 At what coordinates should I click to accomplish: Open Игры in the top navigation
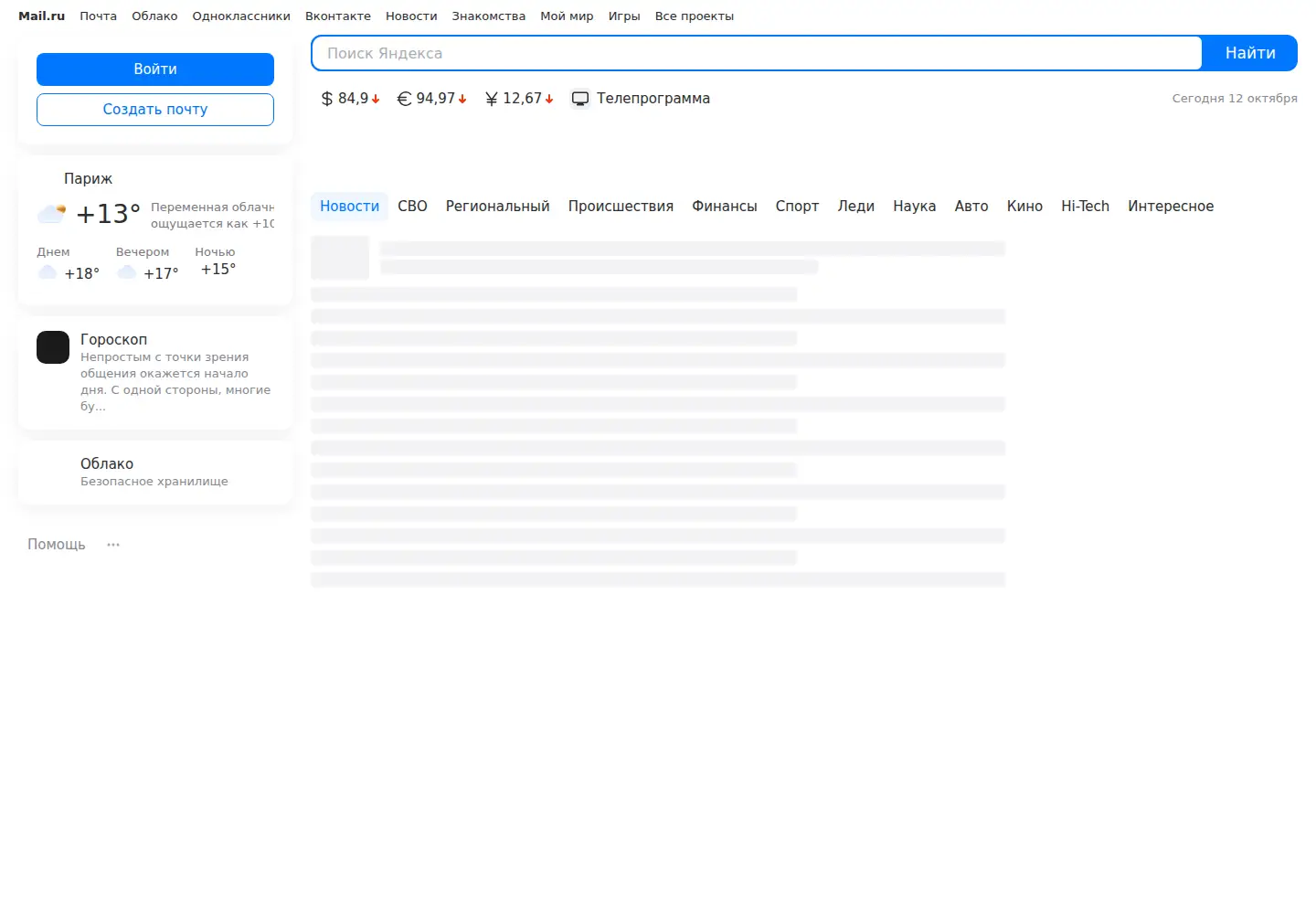pyautogui.click(x=624, y=16)
